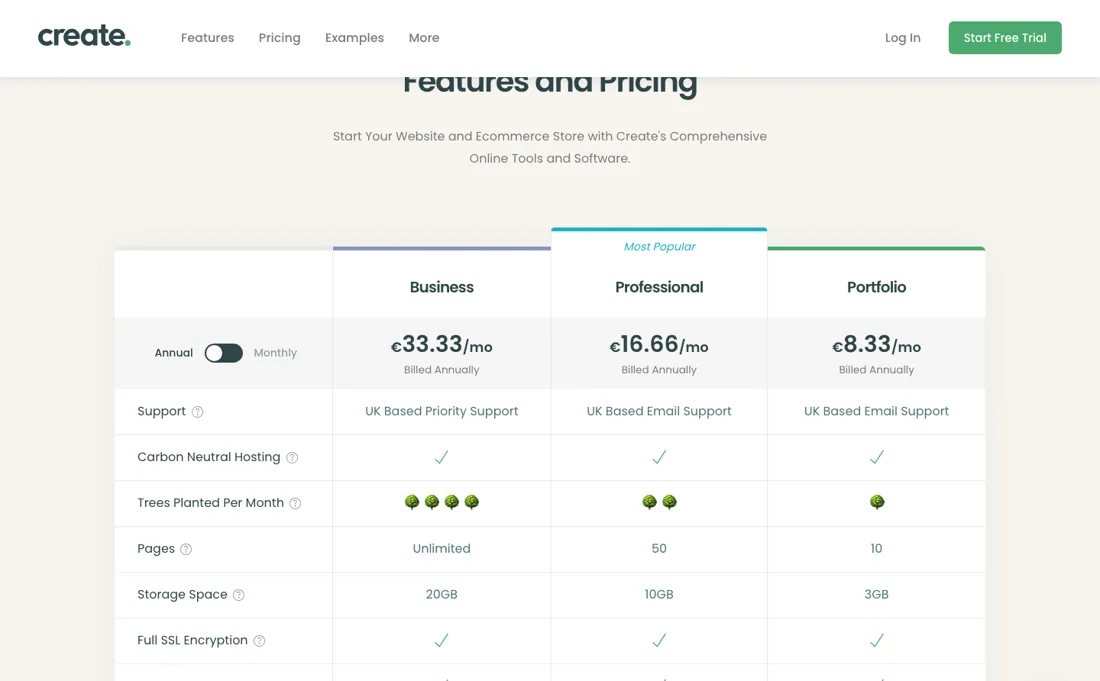The image size is (1100, 681).
Task: Go to the Pricing nav item
Action: [279, 38]
